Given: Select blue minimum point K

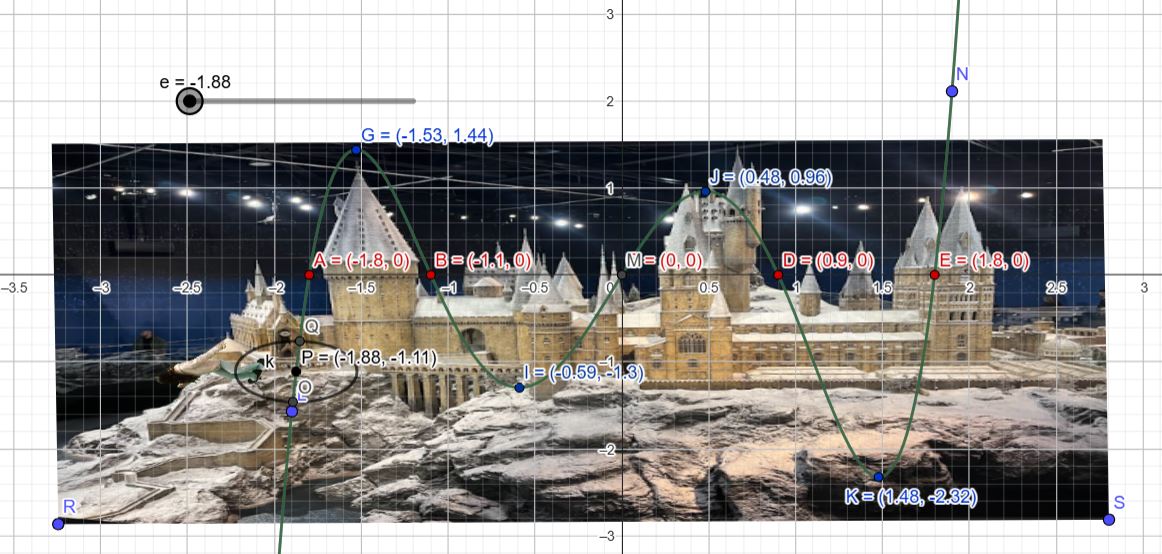Looking at the screenshot, I should point(879,477).
